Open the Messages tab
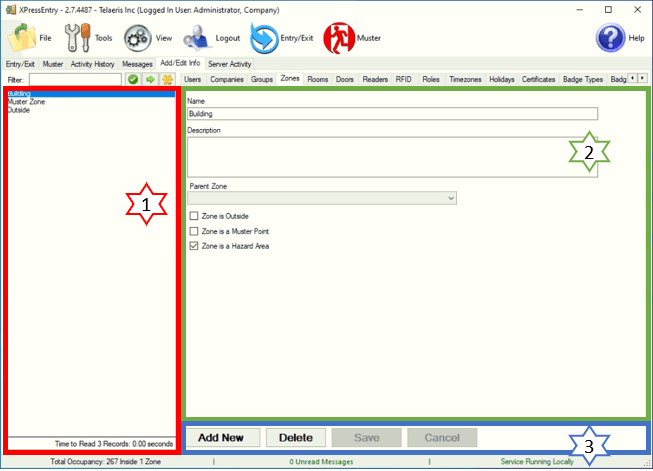 137,64
